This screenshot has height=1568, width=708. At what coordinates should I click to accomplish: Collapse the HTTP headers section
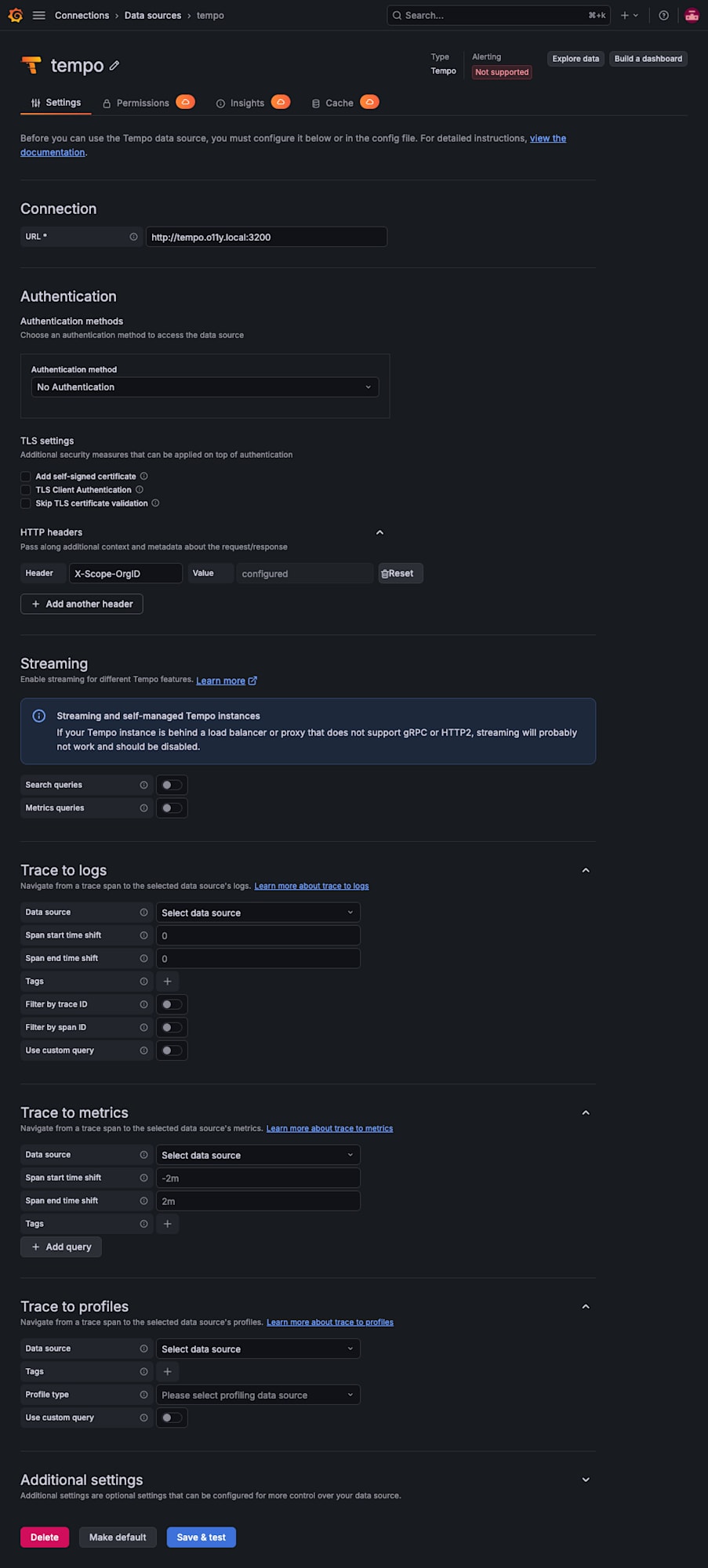coord(379,532)
